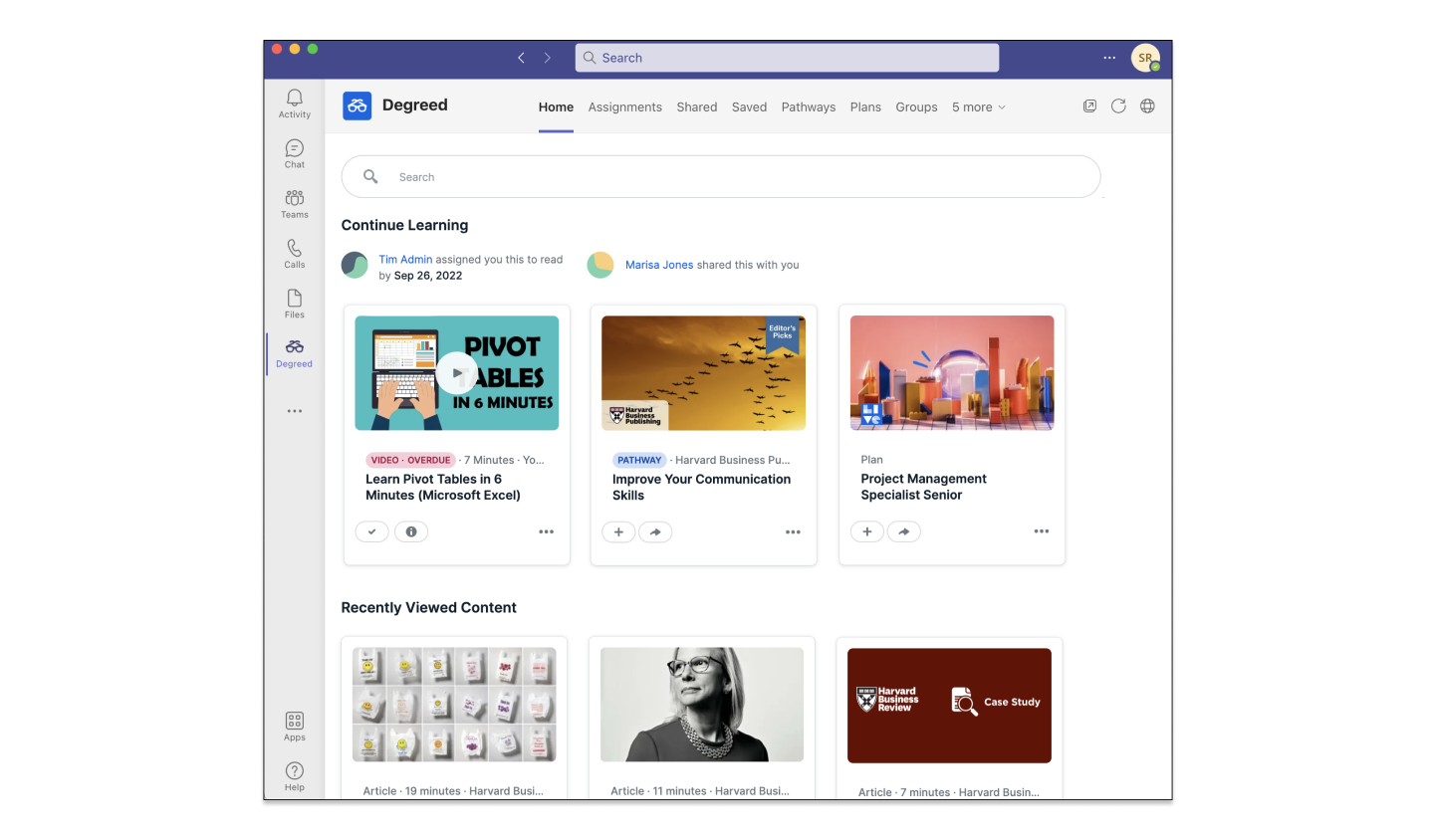Open options for Project Management Specialist Senior card
The image size is (1436, 840).
(x=1041, y=531)
